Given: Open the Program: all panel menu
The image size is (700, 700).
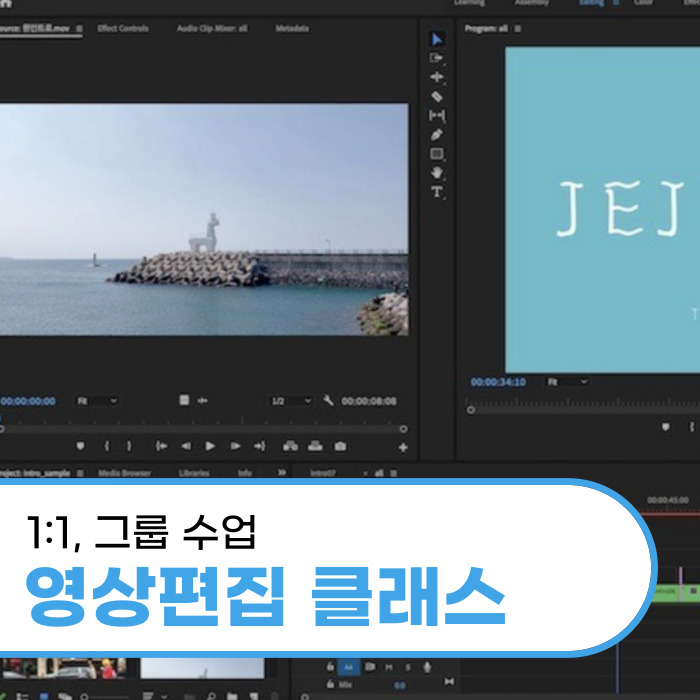Looking at the screenshot, I should (518, 29).
